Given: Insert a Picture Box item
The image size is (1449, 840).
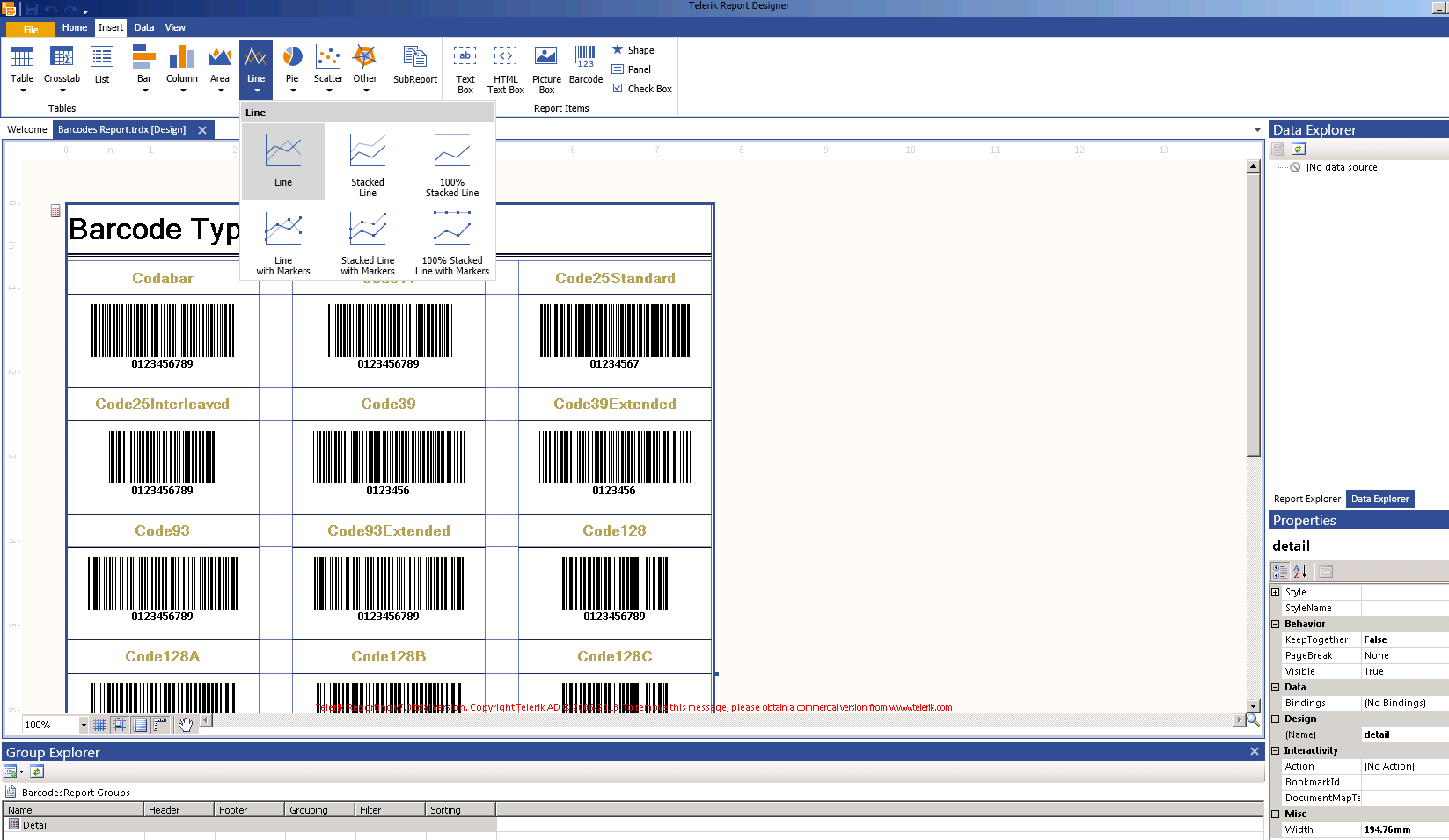Looking at the screenshot, I should (546, 69).
